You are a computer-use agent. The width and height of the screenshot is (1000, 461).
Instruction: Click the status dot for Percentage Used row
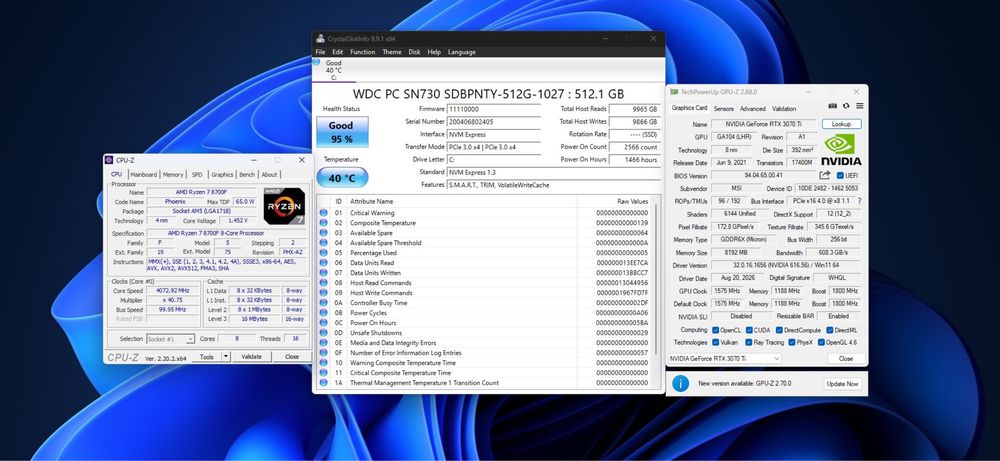point(323,252)
